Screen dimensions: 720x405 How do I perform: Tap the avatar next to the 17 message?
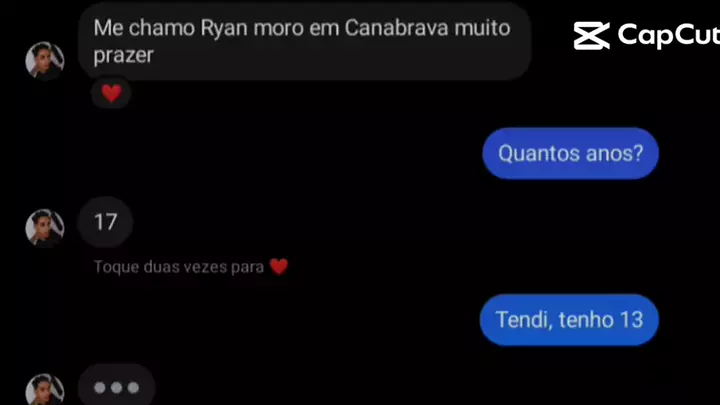click(45, 228)
